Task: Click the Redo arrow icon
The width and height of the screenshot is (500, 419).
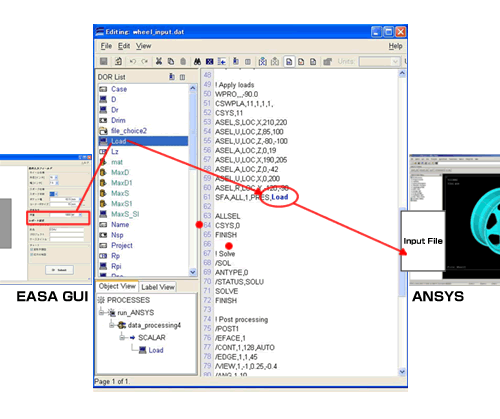Action: 145,61
